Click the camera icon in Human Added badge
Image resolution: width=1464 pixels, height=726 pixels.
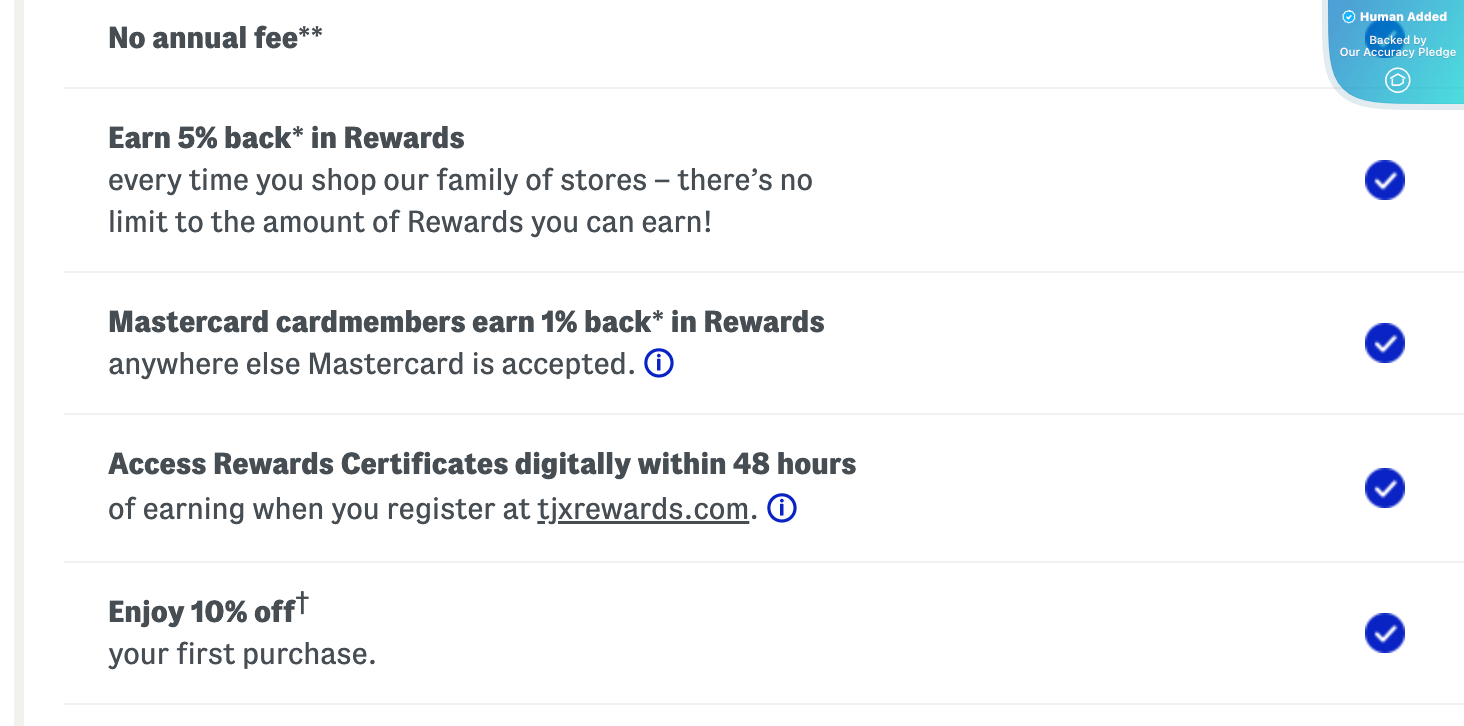tap(1397, 80)
